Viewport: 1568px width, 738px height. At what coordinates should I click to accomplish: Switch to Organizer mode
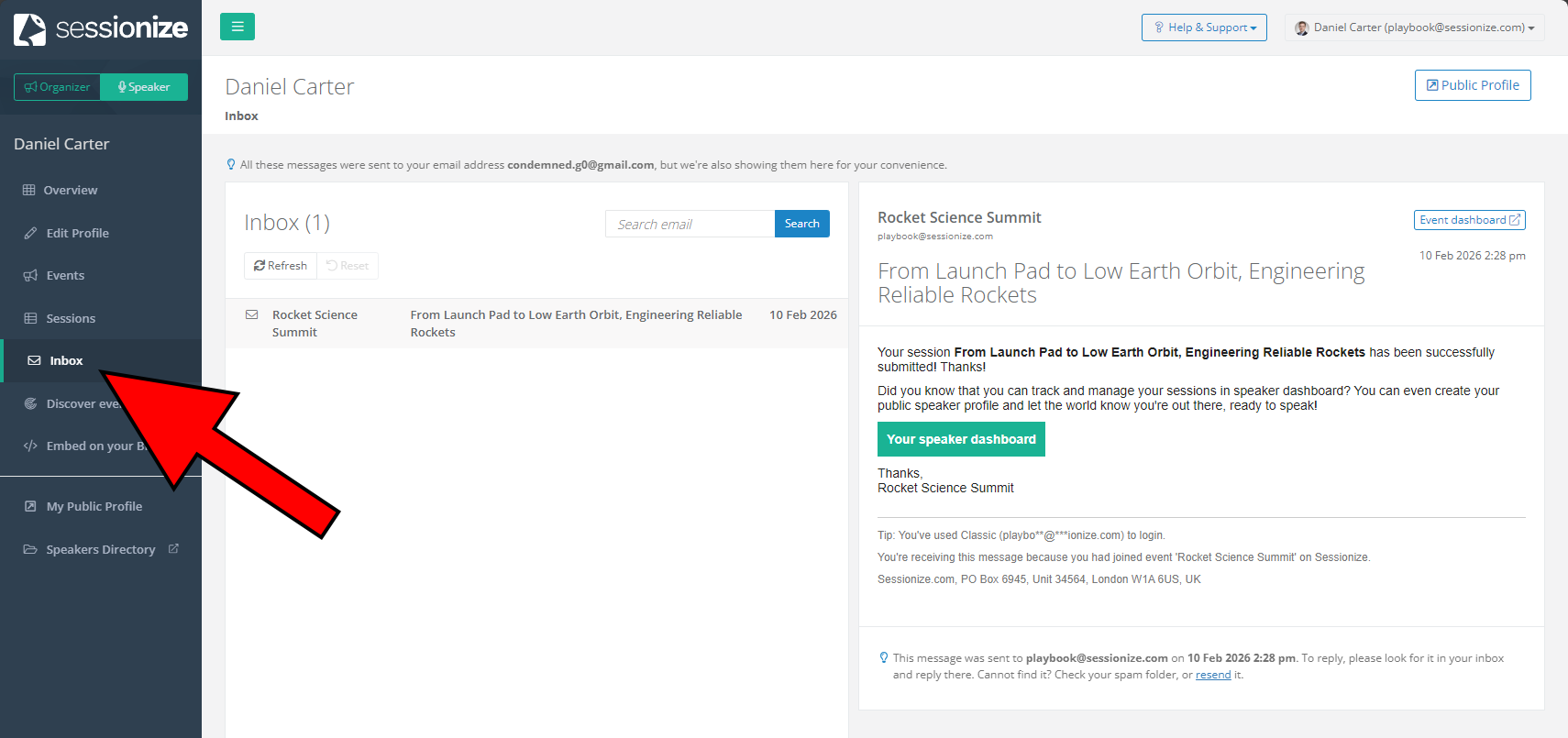[x=57, y=87]
